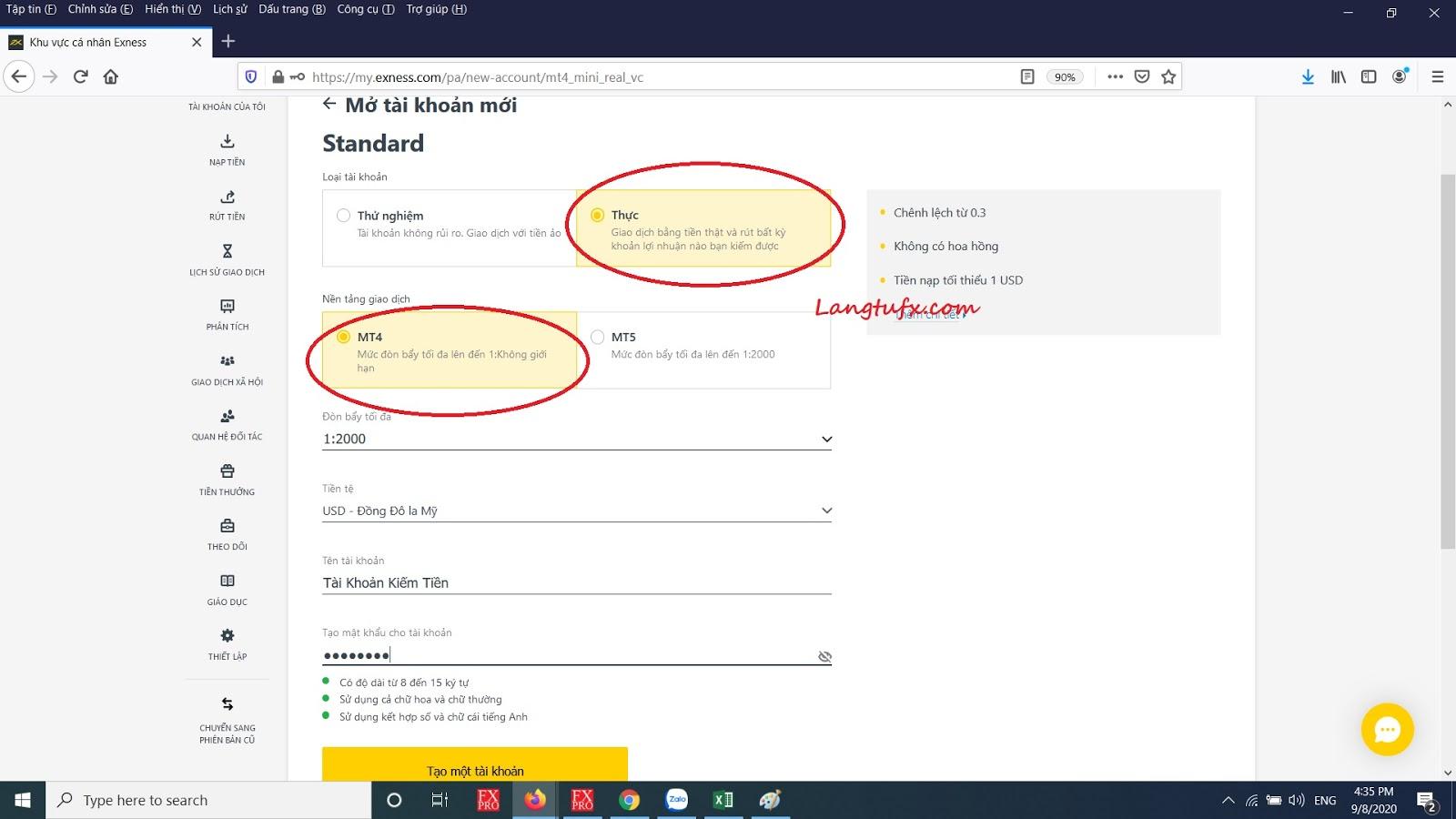Click Tên tài khoản input field
The image size is (1456, 819).
(577, 582)
